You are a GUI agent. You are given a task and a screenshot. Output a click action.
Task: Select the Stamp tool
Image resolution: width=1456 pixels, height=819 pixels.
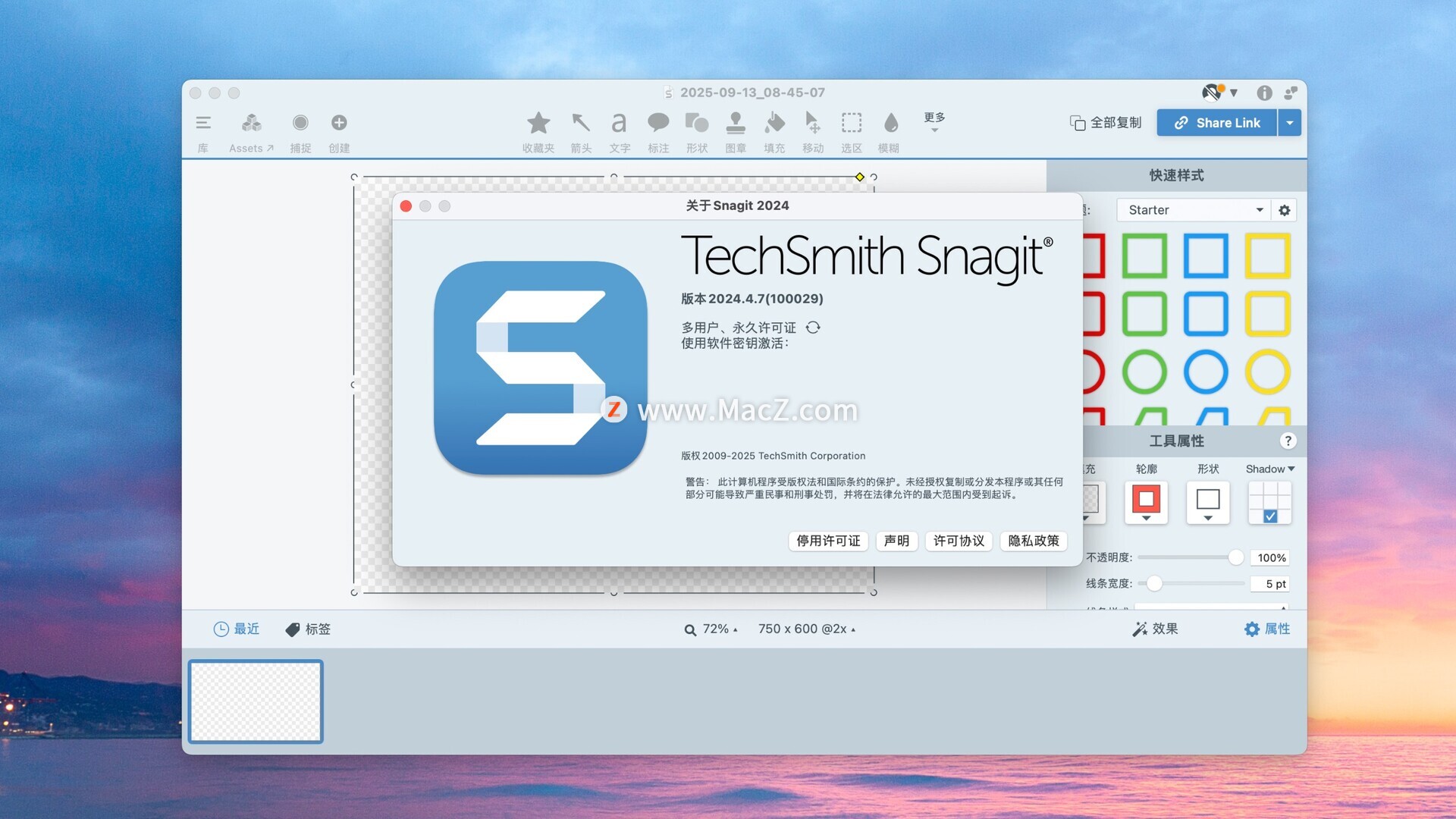(735, 124)
